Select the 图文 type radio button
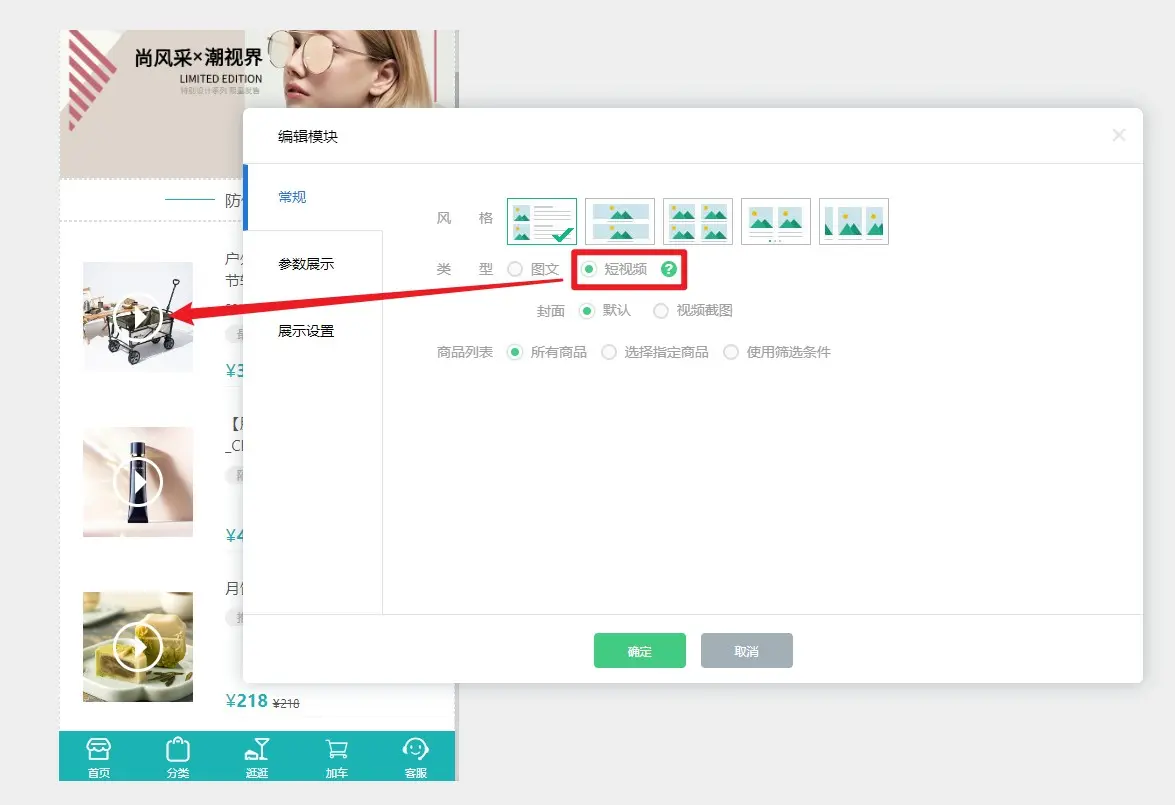 (x=515, y=269)
